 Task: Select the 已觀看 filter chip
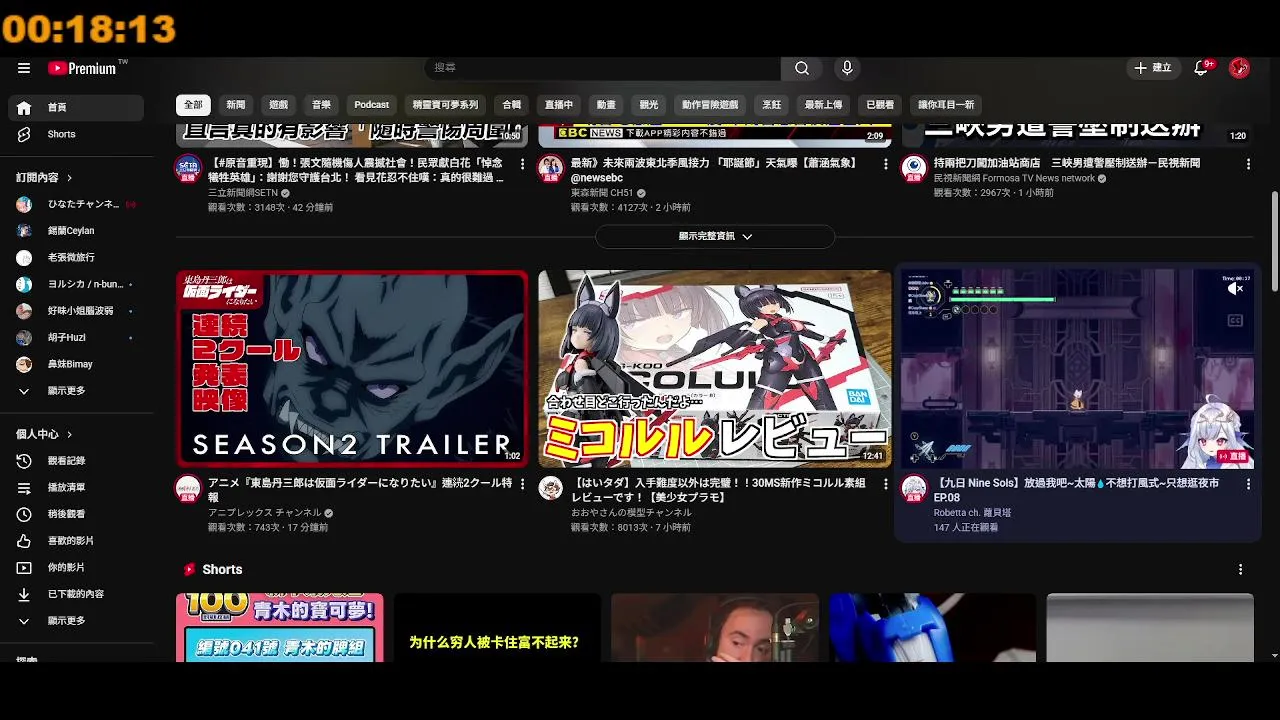(x=880, y=104)
